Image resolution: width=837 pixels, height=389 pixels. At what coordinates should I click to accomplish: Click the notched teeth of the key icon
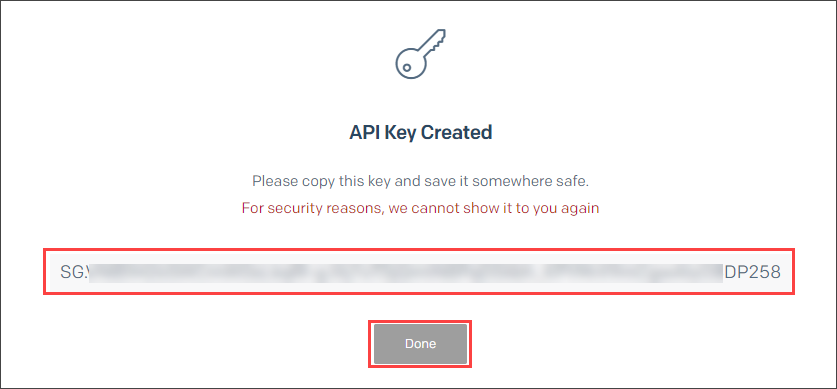[439, 42]
